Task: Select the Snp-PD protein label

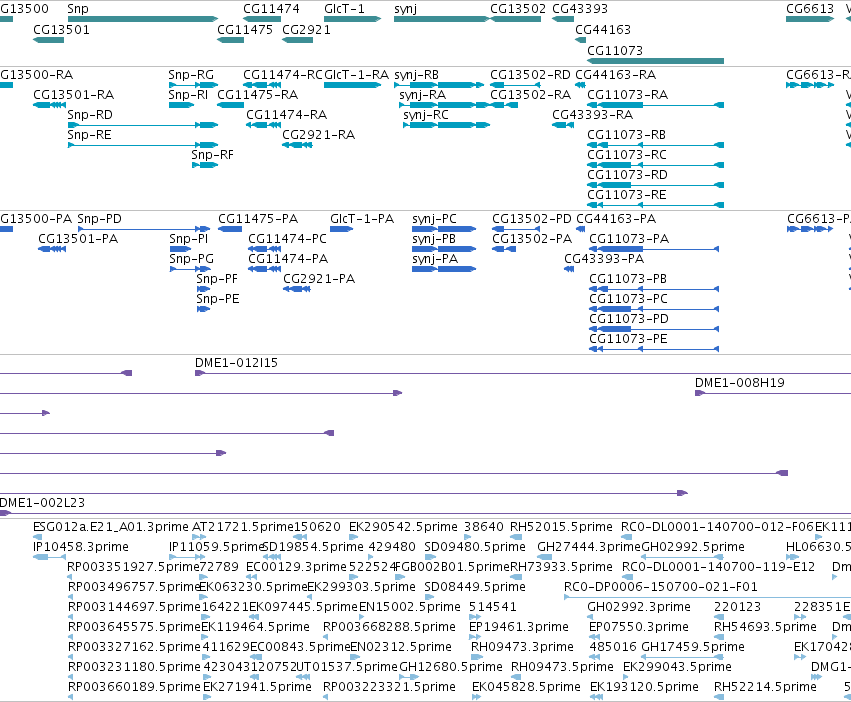Action: pyautogui.click(x=99, y=219)
